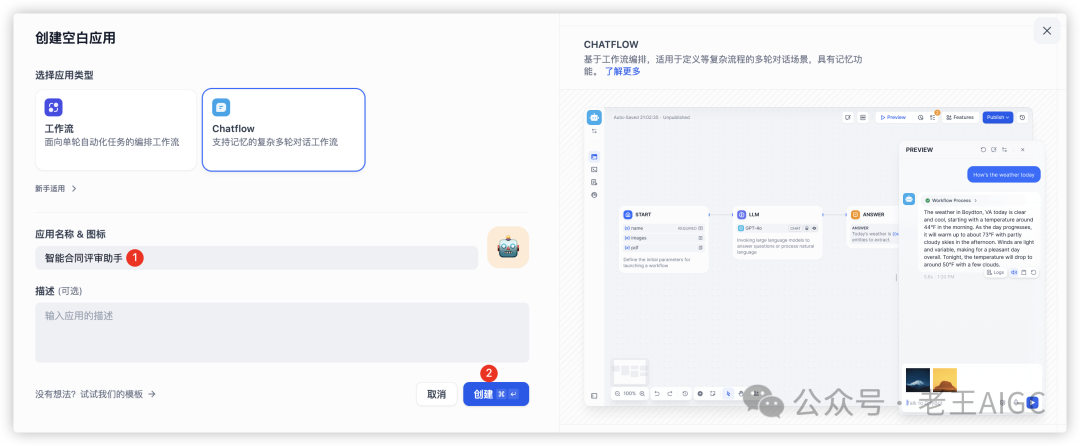
Task: Click the 100% zoom level in illustration
Action: pos(630,394)
